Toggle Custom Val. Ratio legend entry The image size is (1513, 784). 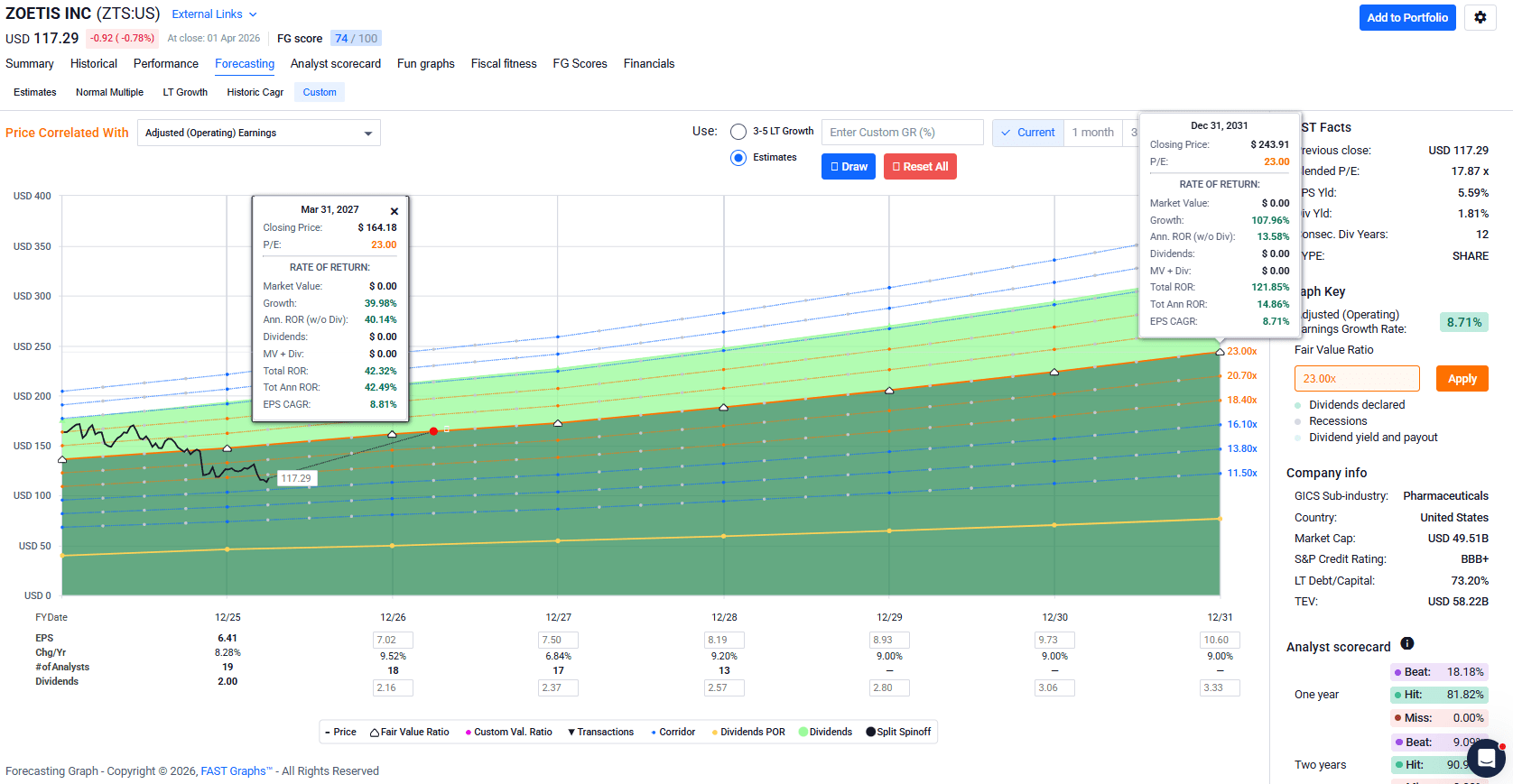(508, 732)
